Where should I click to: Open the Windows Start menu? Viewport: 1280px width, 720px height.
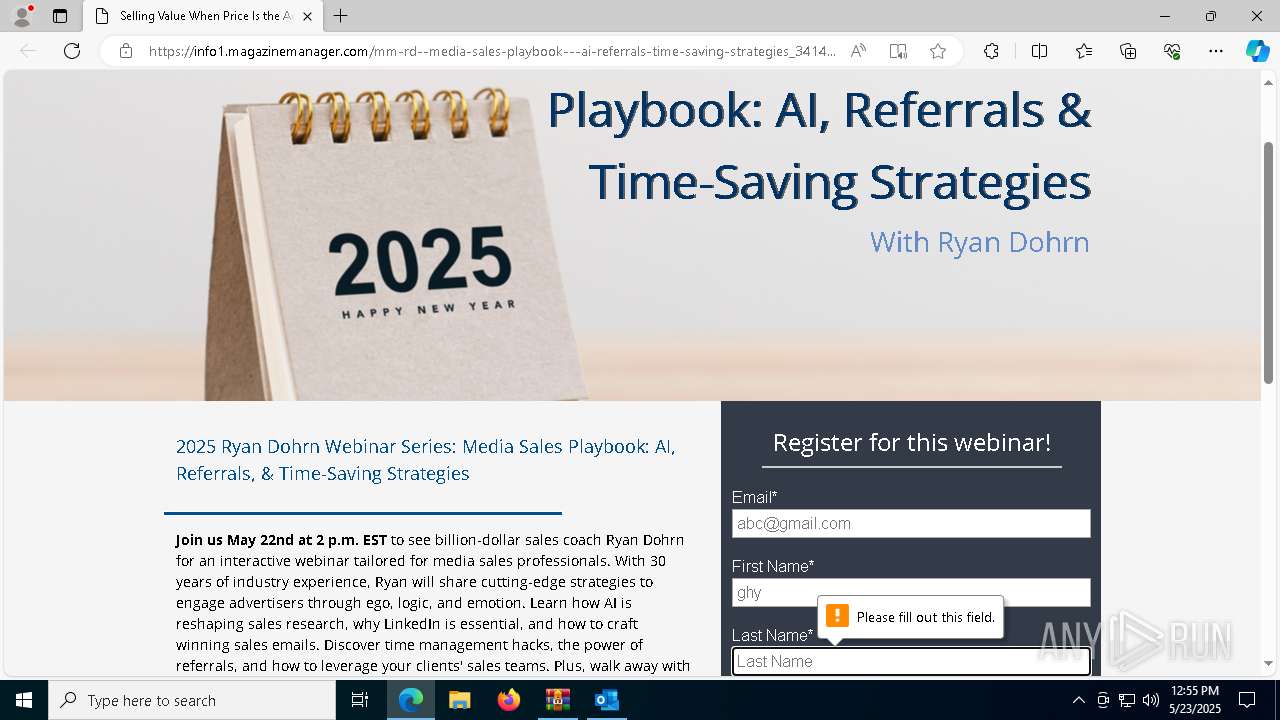point(24,700)
